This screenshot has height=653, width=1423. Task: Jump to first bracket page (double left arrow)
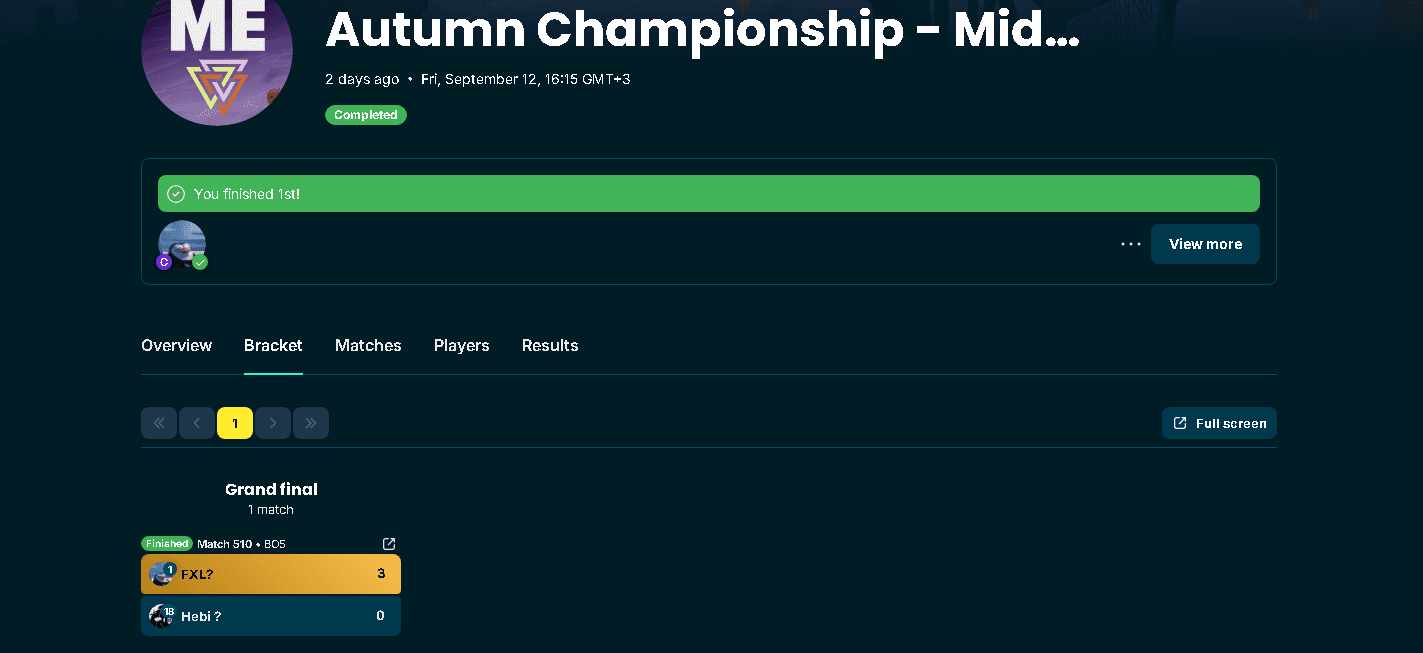tap(159, 423)
